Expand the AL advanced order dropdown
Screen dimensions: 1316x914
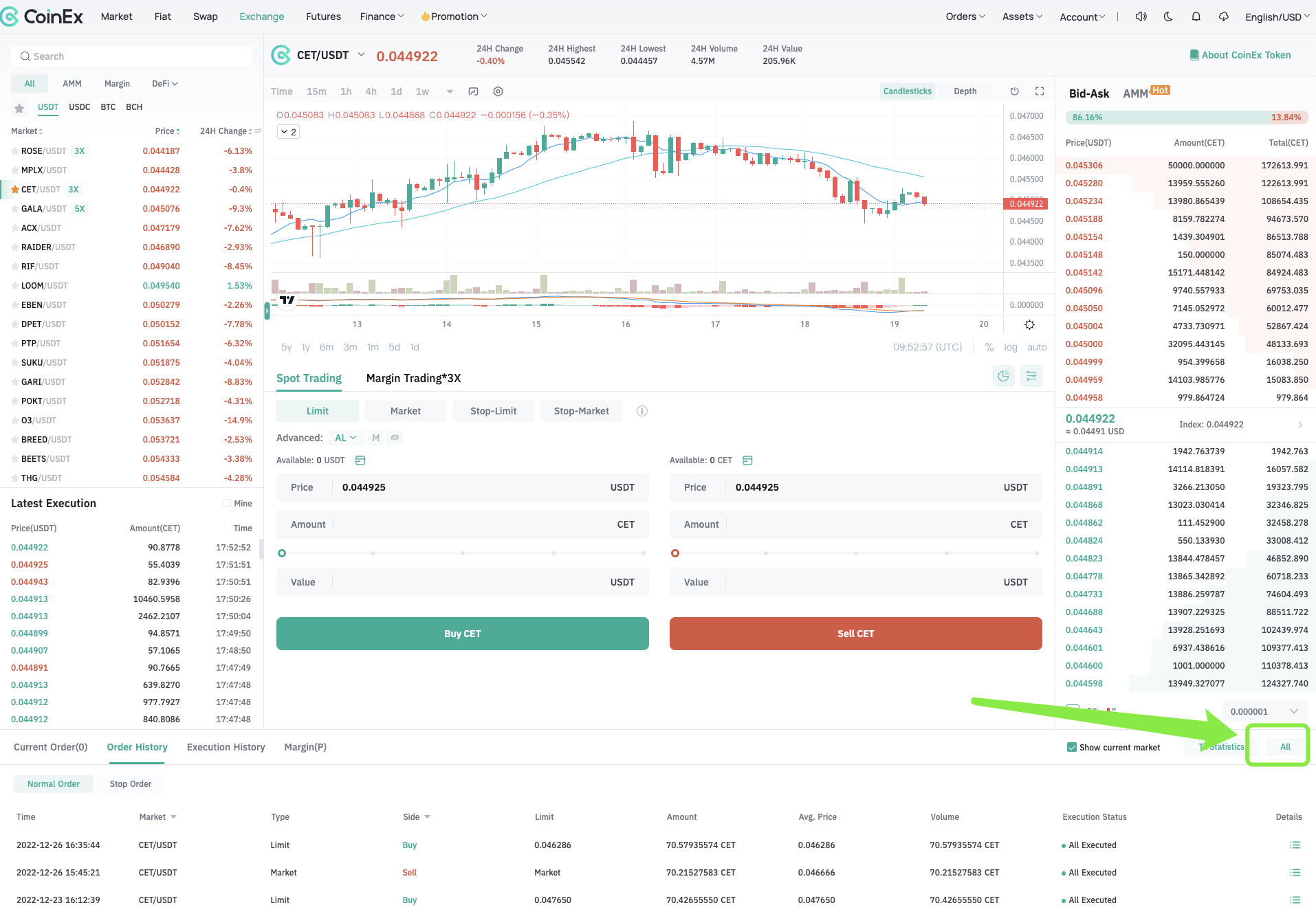tap(346, 438)
